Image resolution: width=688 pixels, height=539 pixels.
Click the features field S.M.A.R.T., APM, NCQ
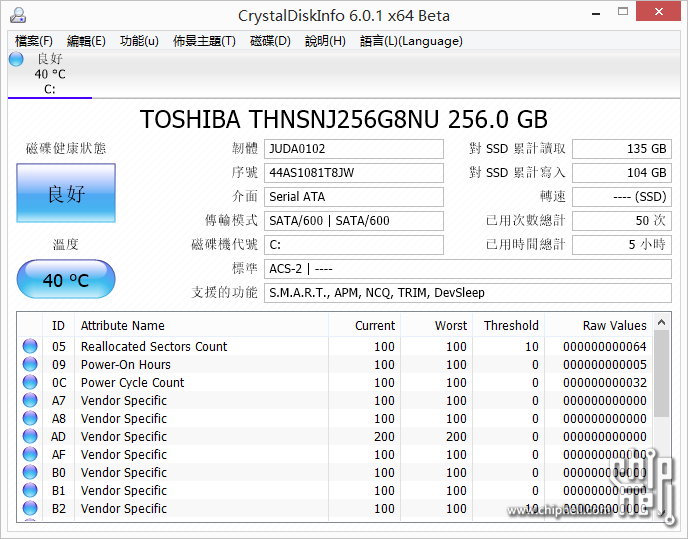[x=468, y=293]
